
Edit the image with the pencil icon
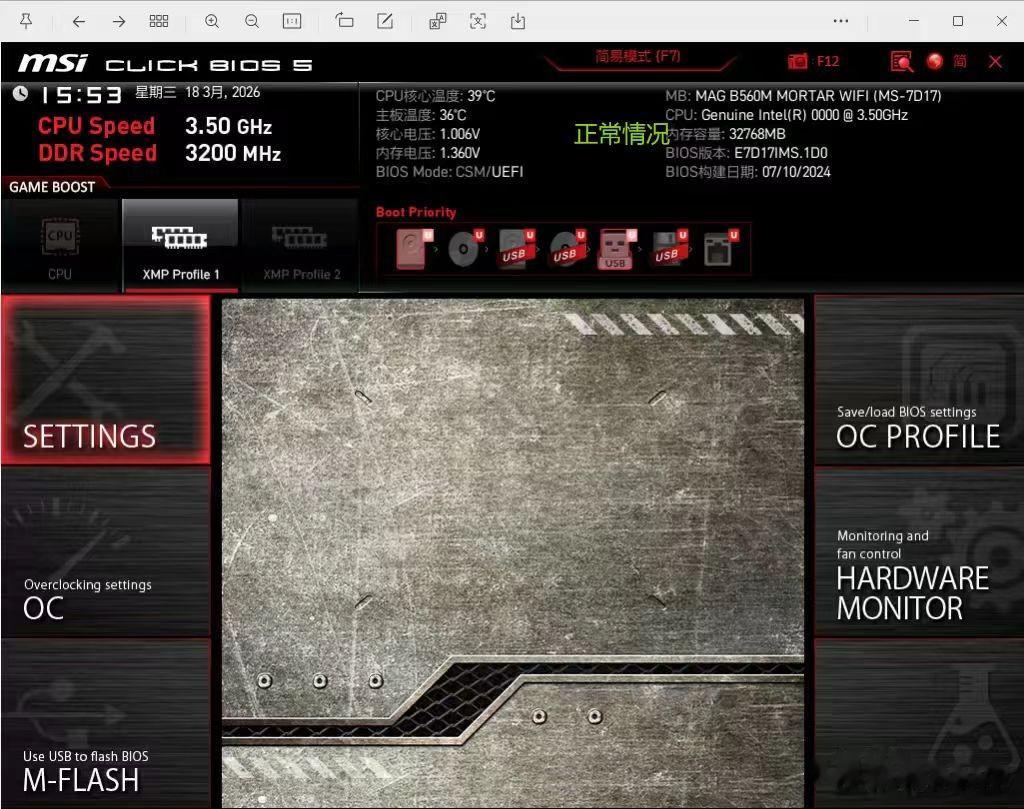click(385, 21)
